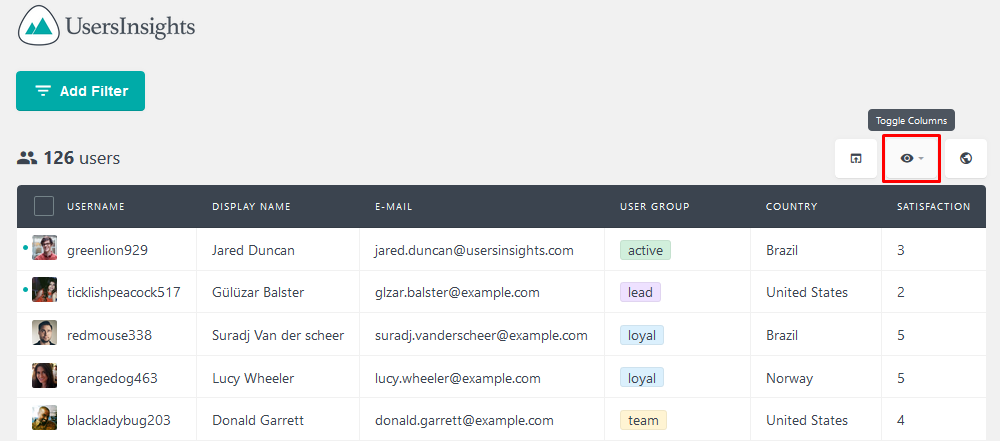Click glzar.balster@example.com email

point(457,292)
